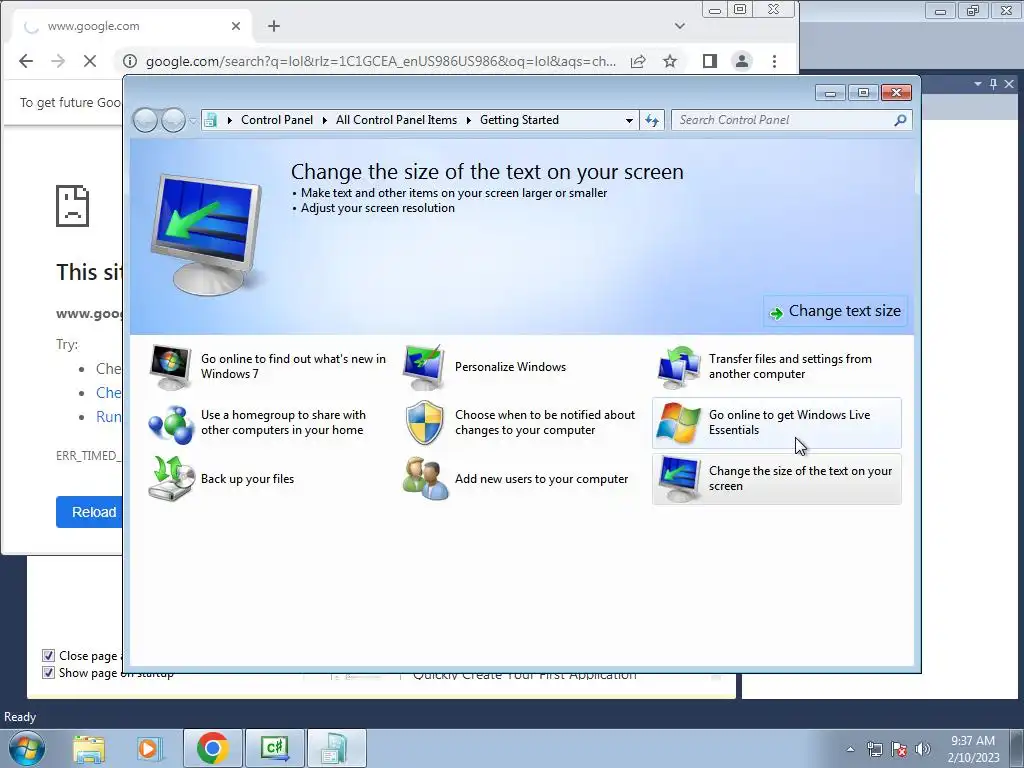
Task: Open a new Chrome tab
Action: coord(274,26)
